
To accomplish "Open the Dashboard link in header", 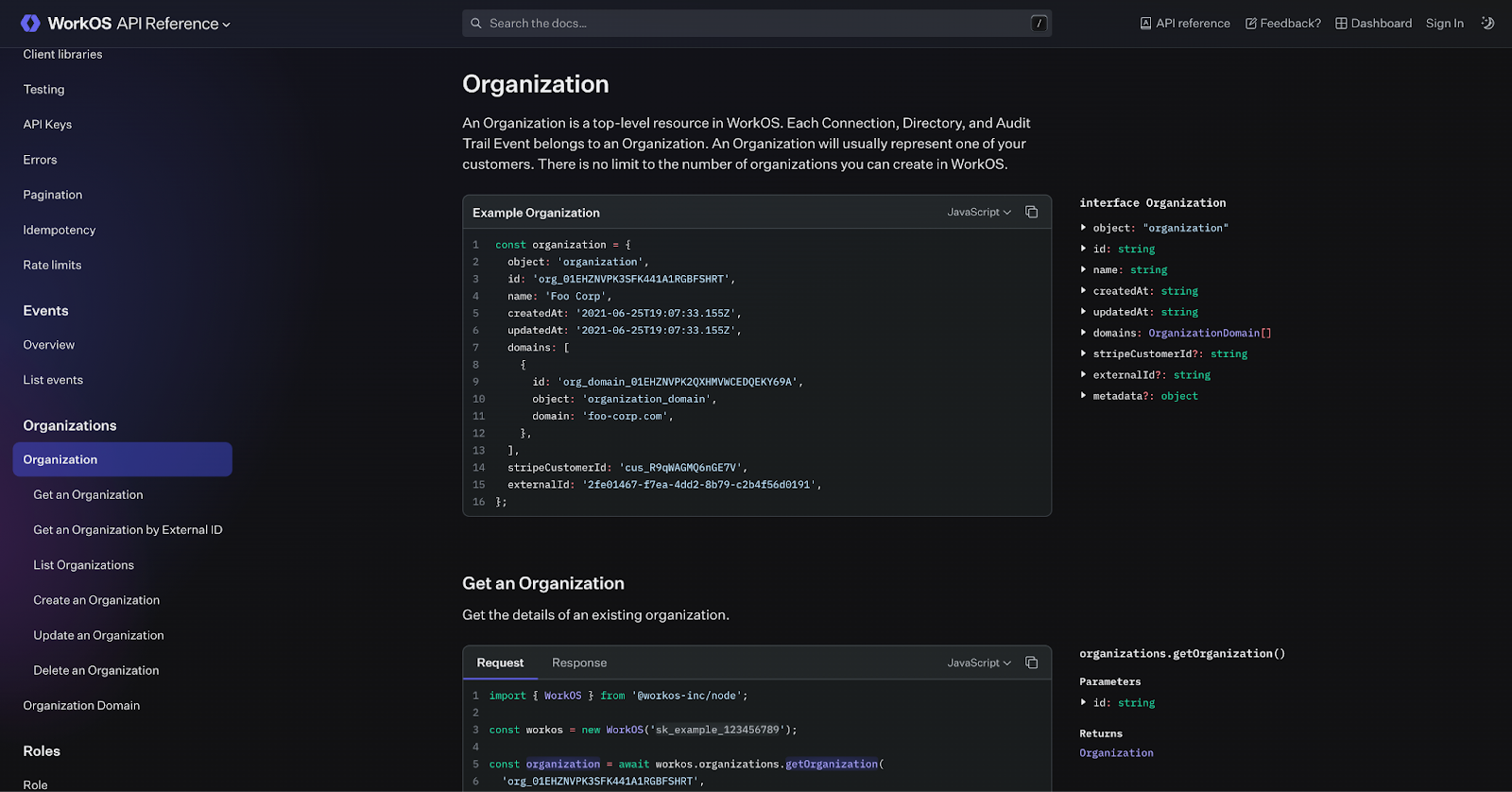I will [1373, 24].
